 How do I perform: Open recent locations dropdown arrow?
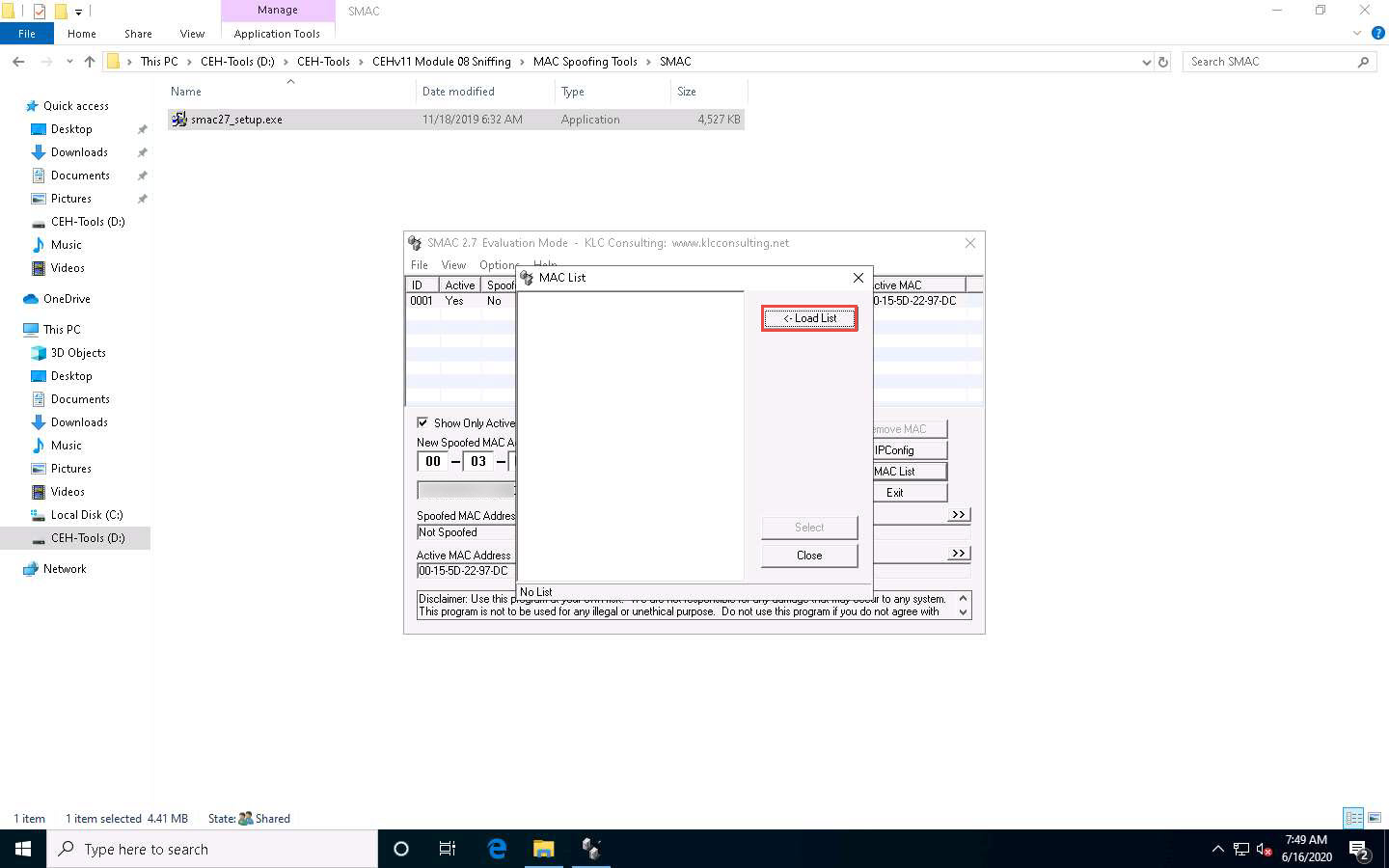point(69,62)
